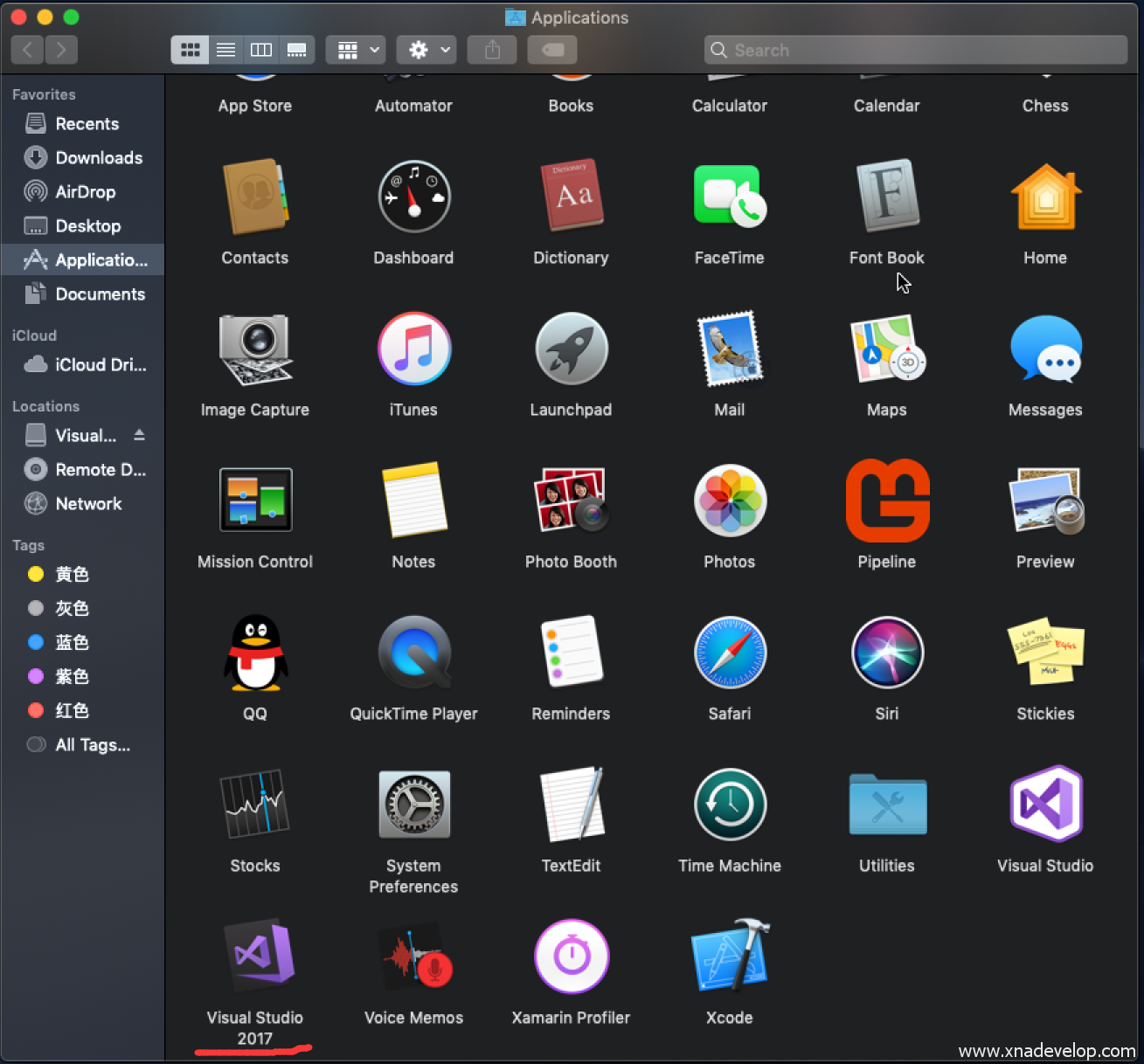Switch to list view mode
The height and width of the screenshot is (1064, 1144).
(x=225, y=50)
